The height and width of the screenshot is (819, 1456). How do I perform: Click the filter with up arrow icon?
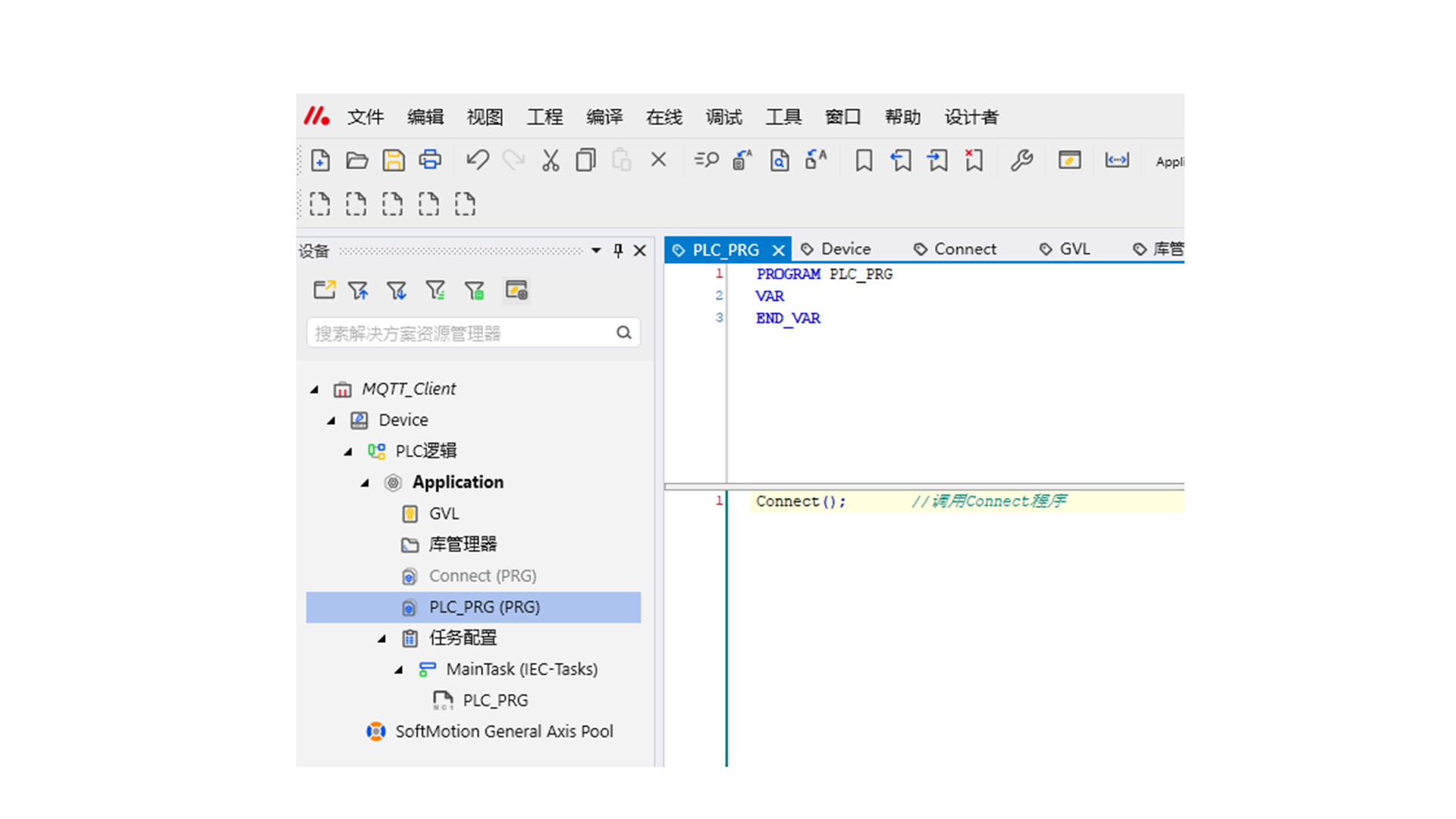359,290
